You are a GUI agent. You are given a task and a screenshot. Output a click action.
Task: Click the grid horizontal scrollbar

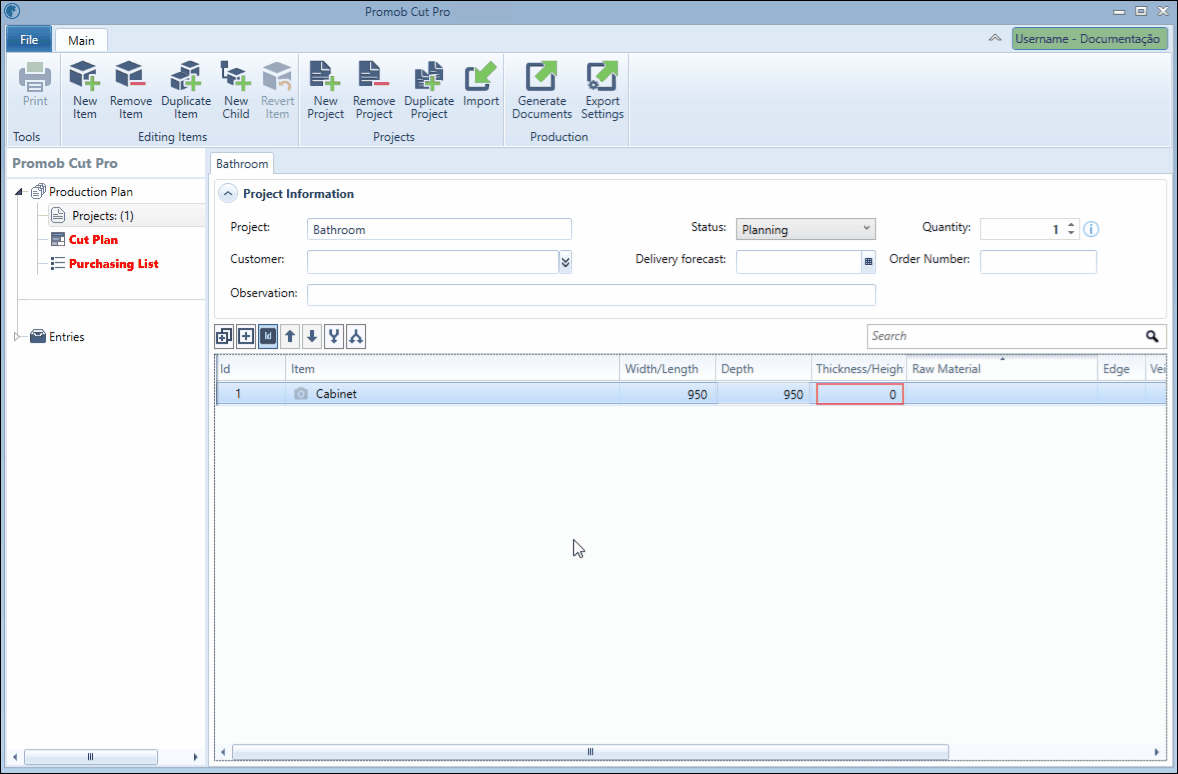[590, 752]
